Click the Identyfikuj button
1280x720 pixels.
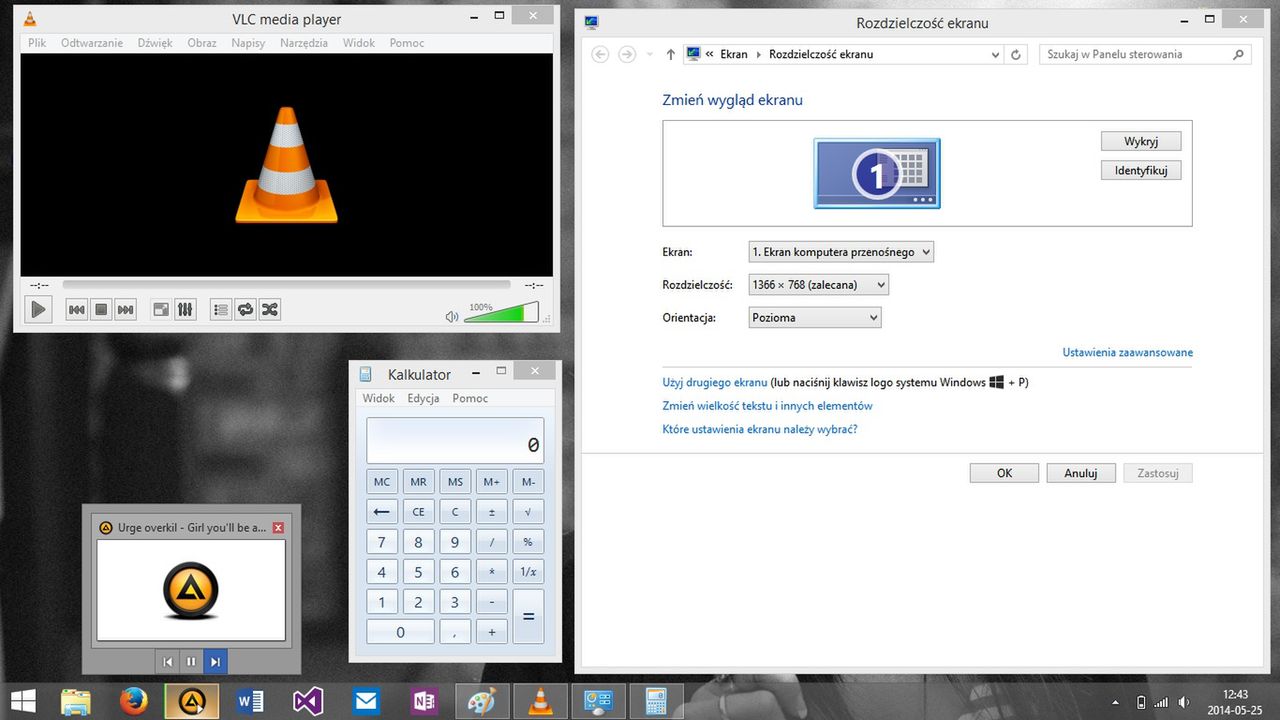click(1141, 171)
